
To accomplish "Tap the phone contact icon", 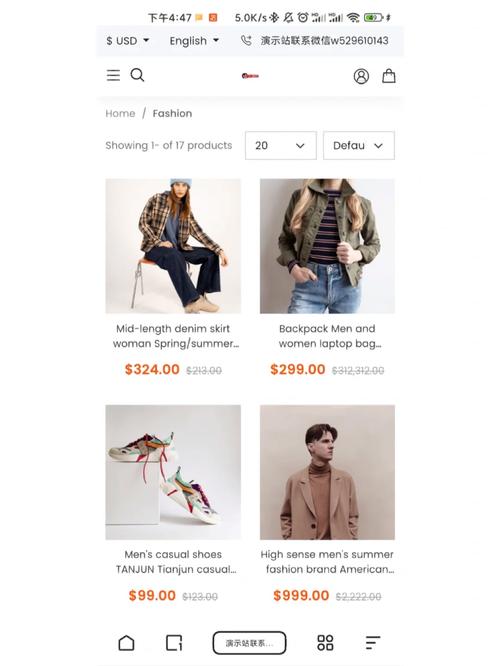I will click(246, 40).
